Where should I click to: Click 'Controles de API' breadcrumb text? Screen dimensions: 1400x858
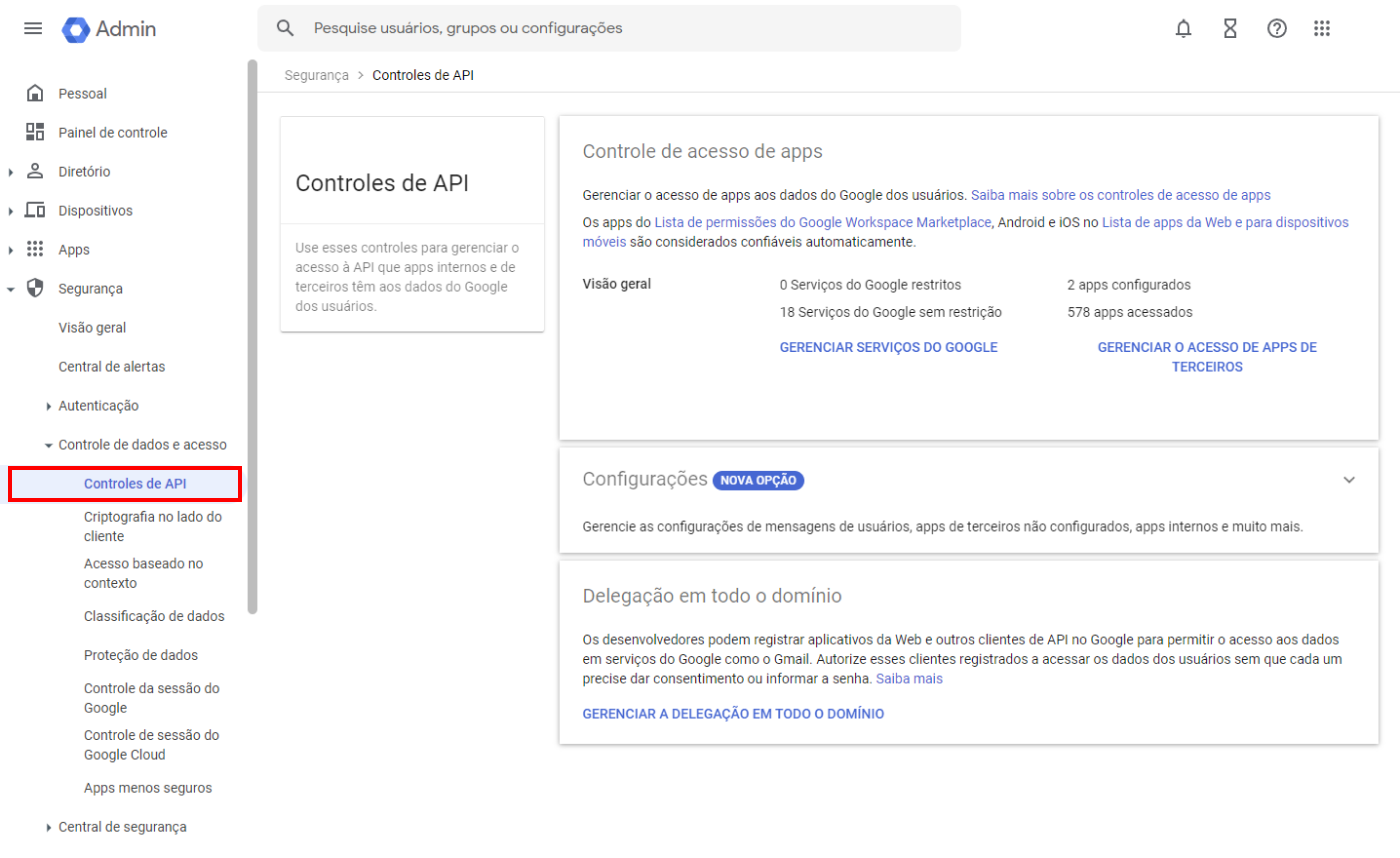[x=423, y=75]
